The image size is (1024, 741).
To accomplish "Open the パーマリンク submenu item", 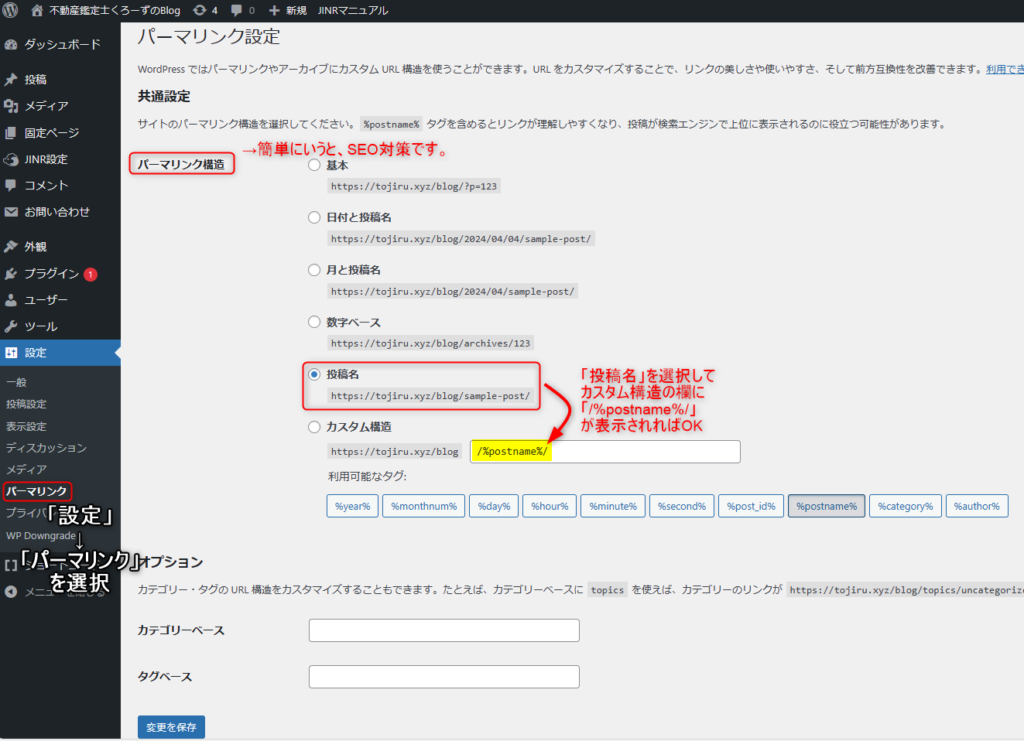I will 37,491.
